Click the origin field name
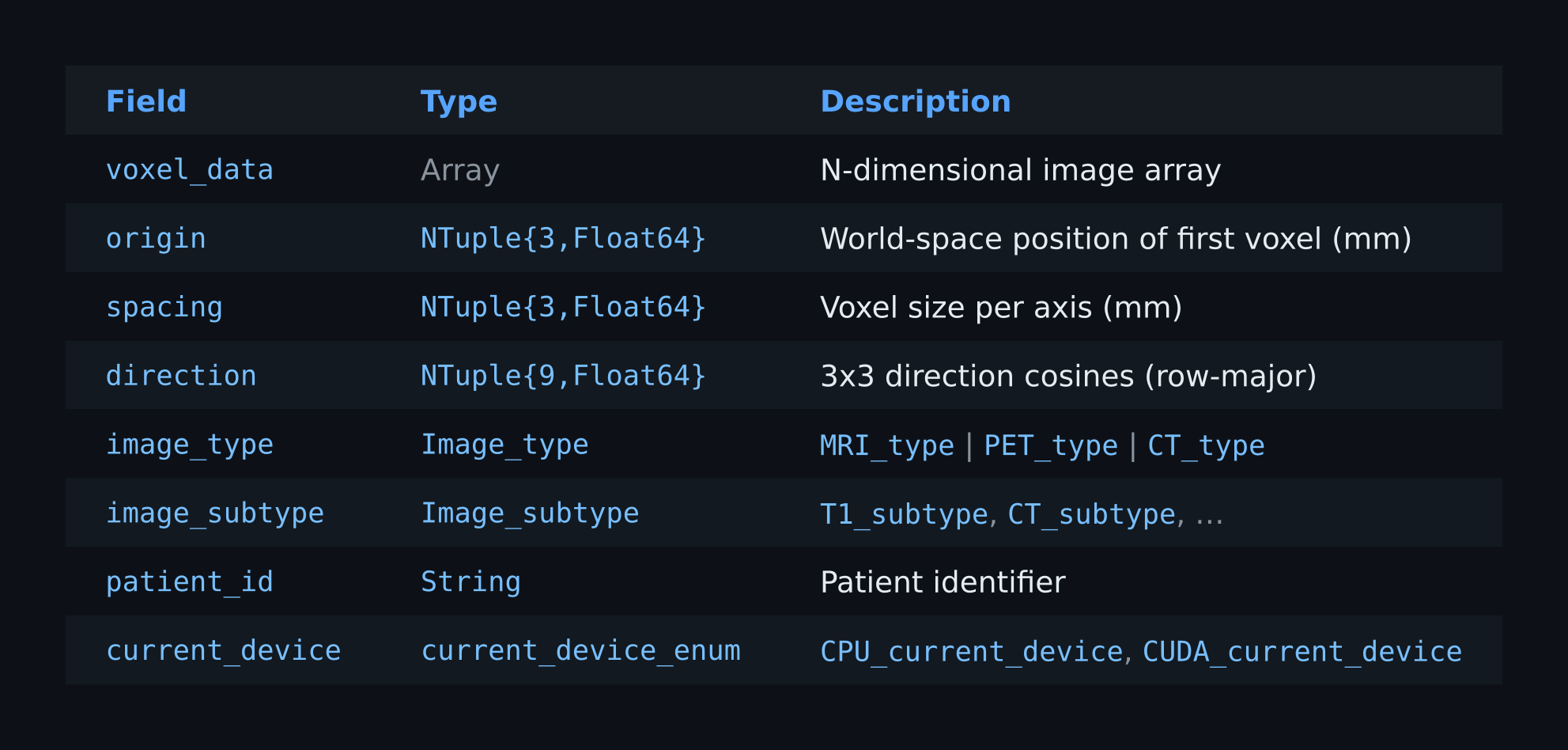1568x750 pixels. point(156,239)
